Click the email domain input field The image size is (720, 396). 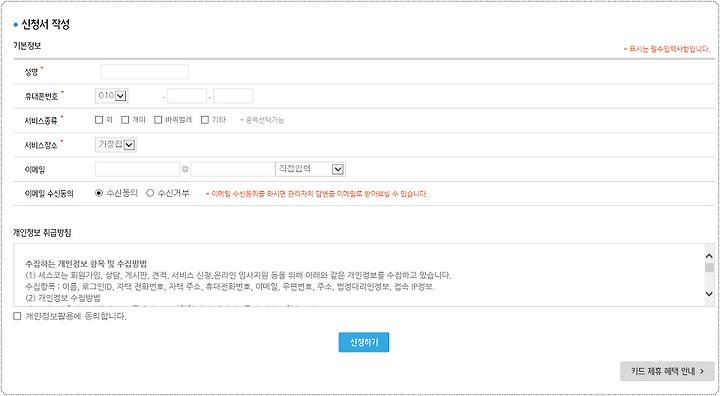233,169
